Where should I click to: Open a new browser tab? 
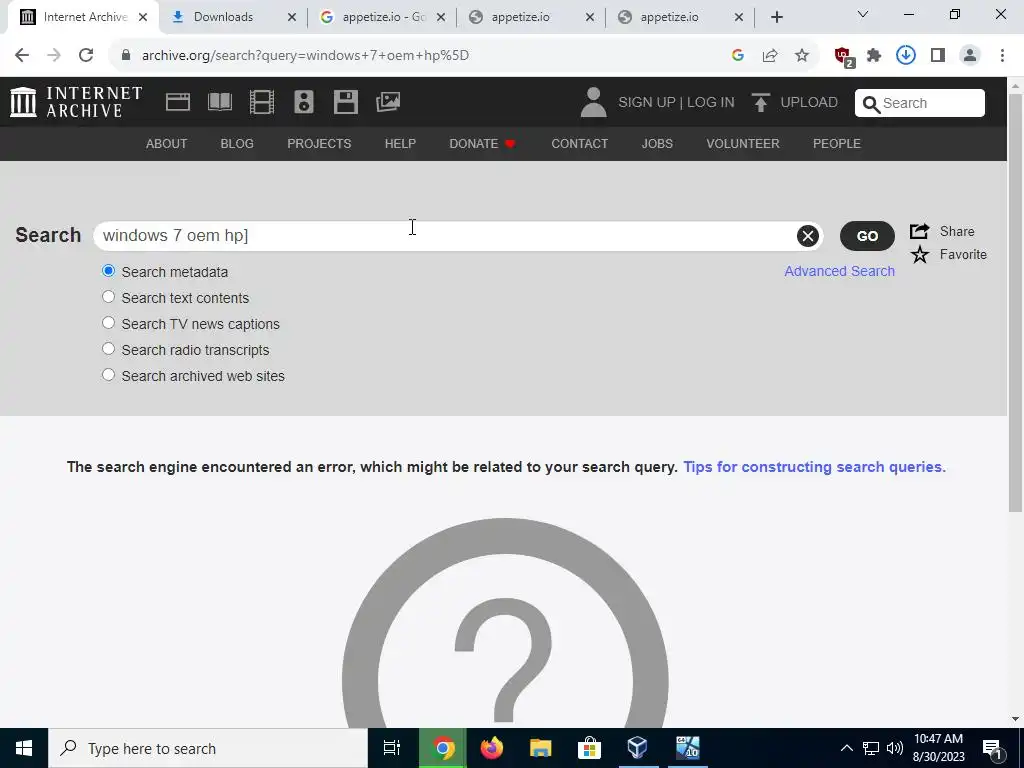click(776, 17)
